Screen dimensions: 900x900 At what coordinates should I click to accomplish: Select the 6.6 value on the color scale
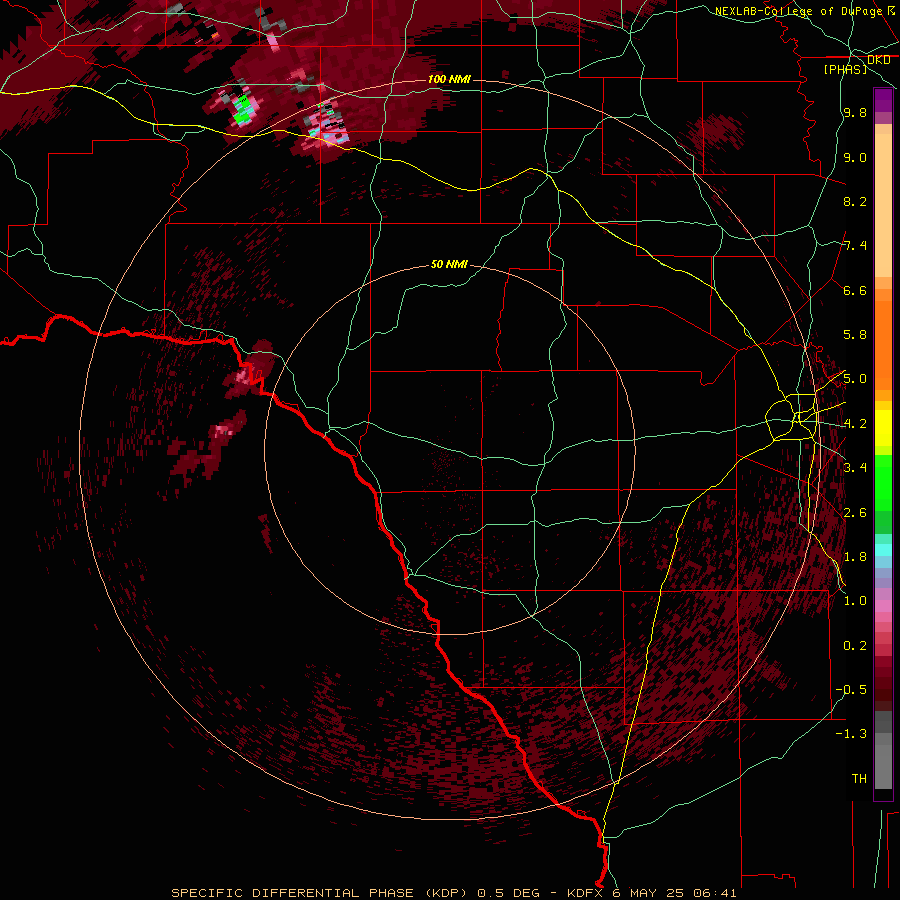(x=855, y=290)
